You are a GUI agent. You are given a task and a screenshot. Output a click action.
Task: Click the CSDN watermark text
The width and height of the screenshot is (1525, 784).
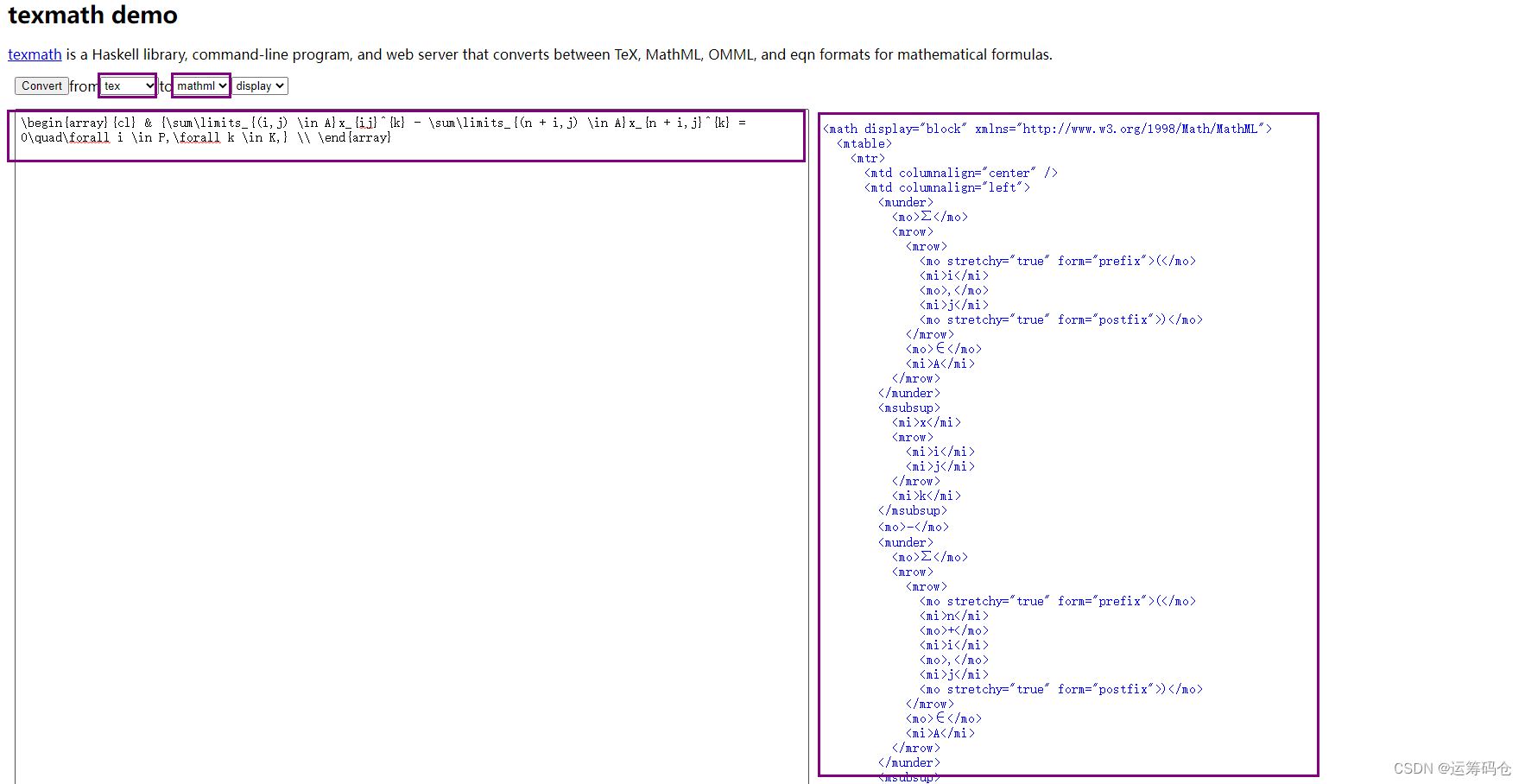(1452, 768)
